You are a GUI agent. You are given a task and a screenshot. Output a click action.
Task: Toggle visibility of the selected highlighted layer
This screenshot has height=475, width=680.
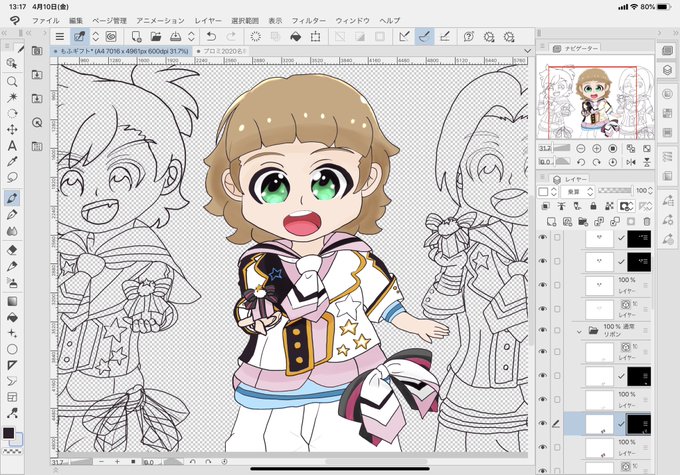[543, 423]
